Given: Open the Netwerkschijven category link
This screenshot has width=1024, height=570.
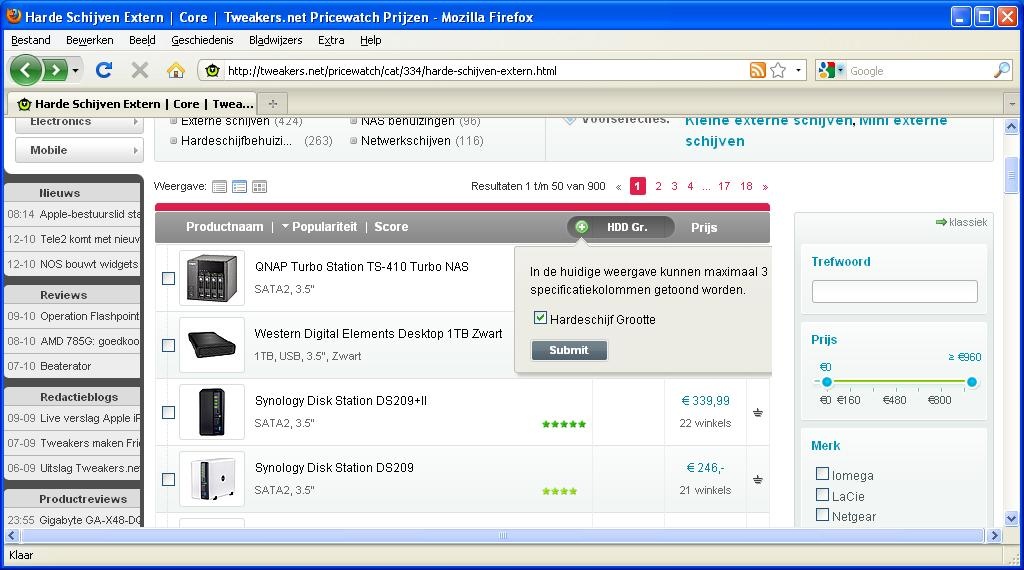Looking at the screenshot, I should pyautogui.click(x=406, y=140).
